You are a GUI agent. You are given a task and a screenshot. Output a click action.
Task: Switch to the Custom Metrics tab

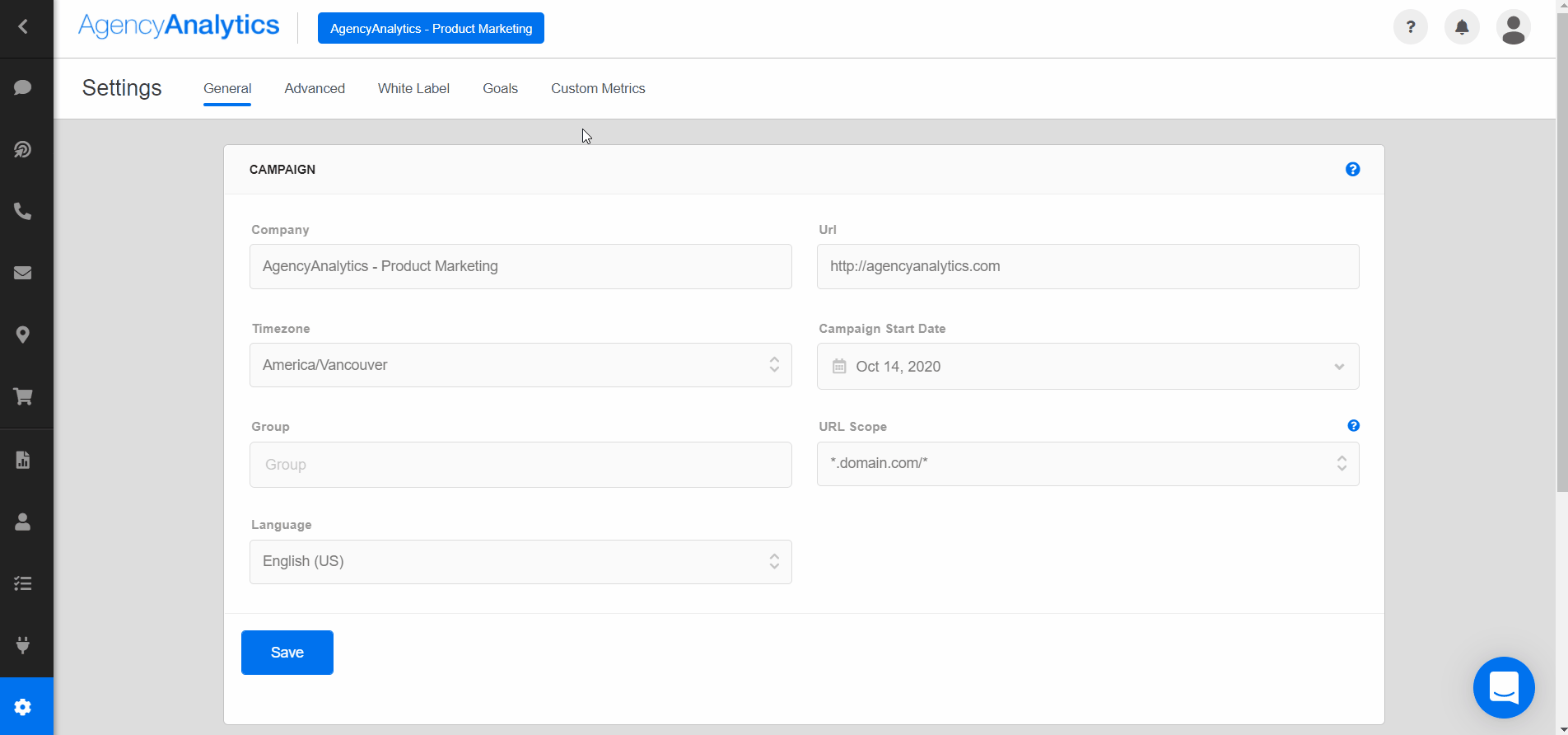pos(598,88)
